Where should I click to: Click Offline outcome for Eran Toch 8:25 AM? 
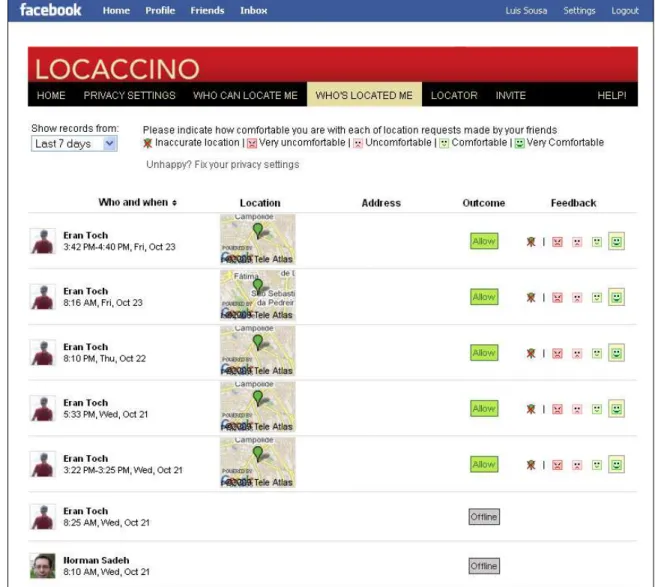tap(484, 517)
